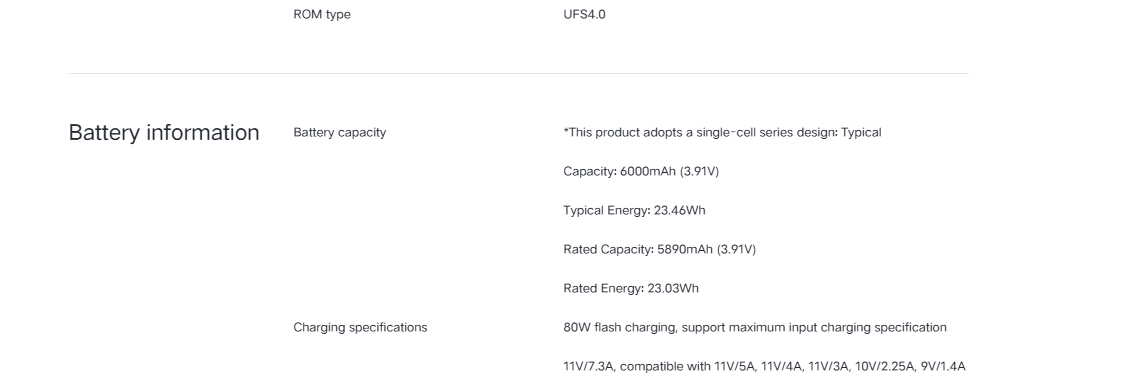1131x379 pixels.
Task: Click Rated Capacity: 5890mAh line
Action: point(659,250)
